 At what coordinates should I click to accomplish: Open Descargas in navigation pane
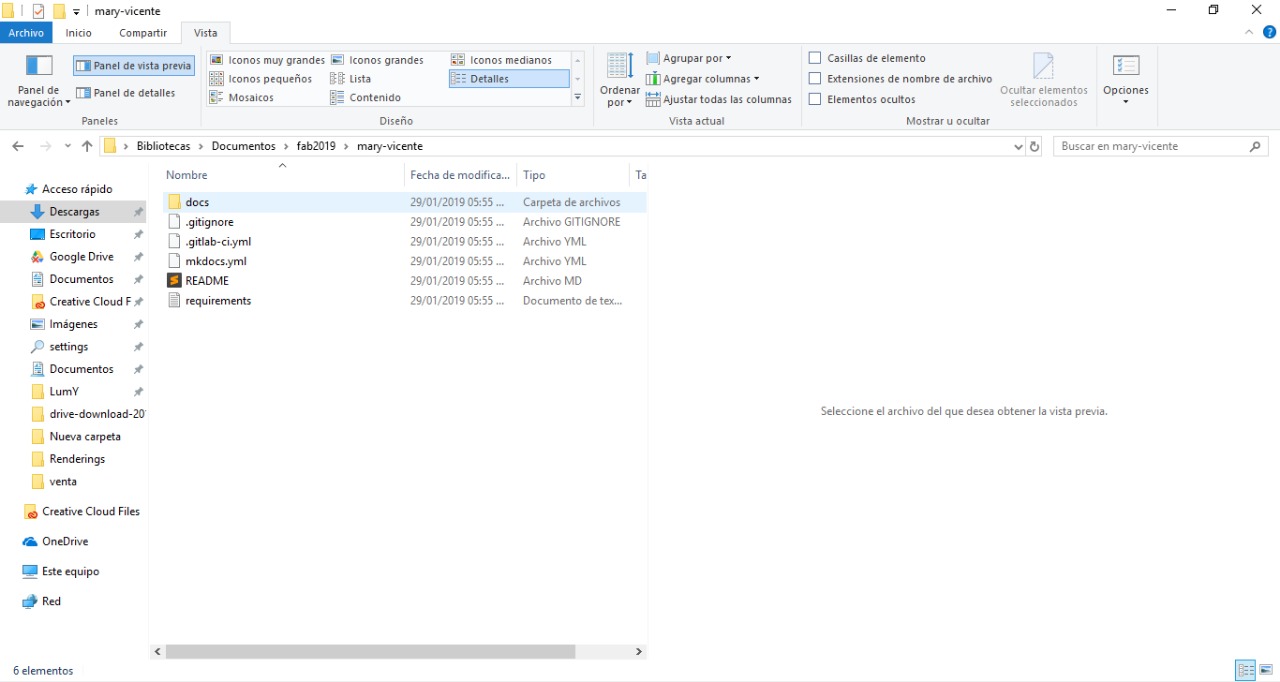click(x=74, y=212)
